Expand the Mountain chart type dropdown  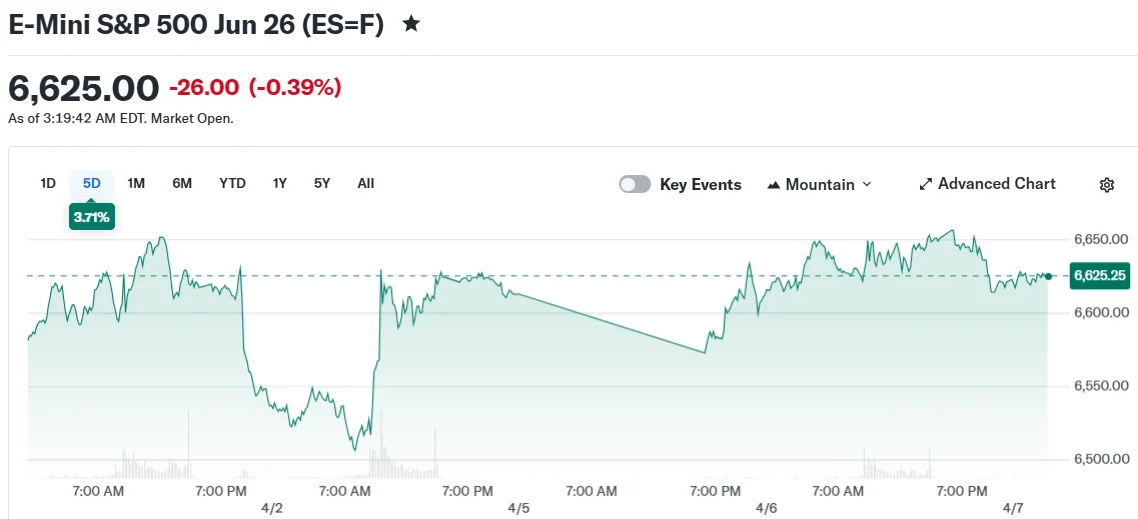pyautogui.click(x=866, y=184)
